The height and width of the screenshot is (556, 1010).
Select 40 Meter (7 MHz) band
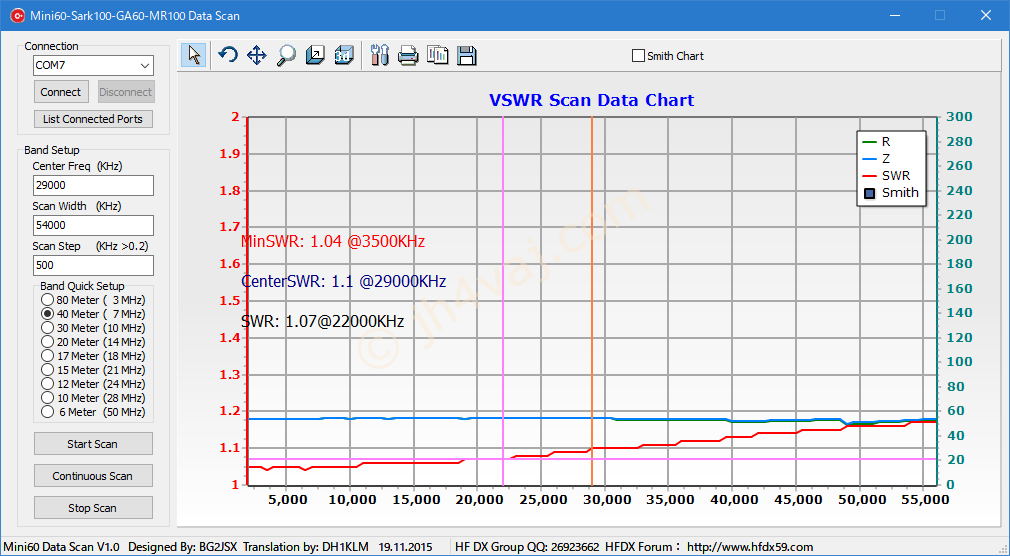coord(48,314)
